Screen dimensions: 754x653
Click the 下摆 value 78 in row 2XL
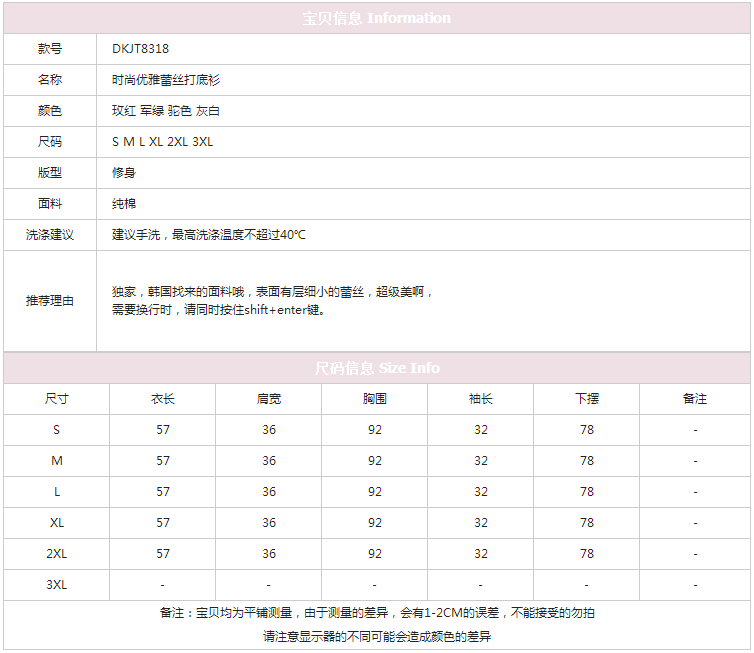click(587, 554)
